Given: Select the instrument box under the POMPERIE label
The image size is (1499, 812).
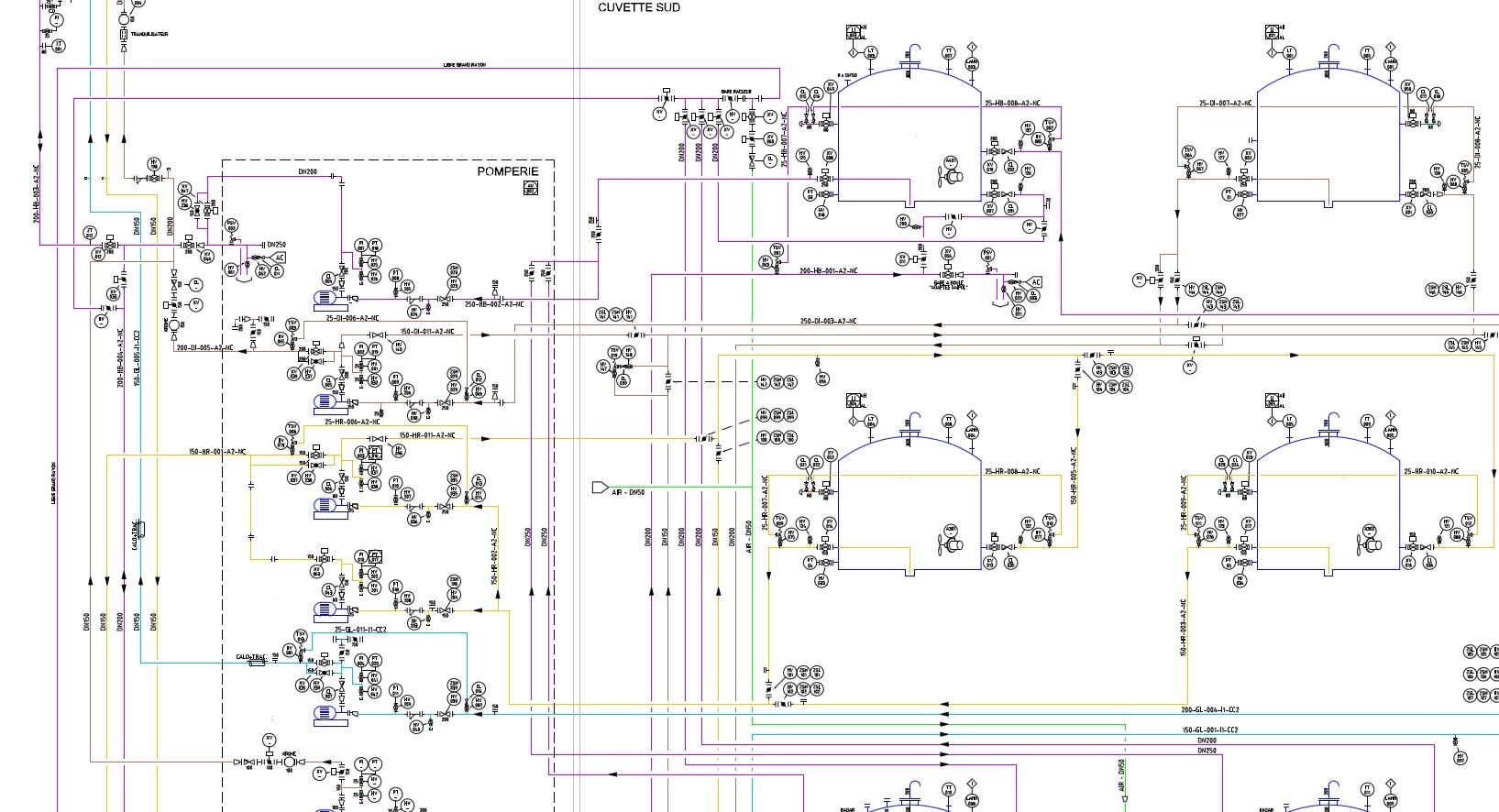Looking at the screenshot, I should click(530, 188).
